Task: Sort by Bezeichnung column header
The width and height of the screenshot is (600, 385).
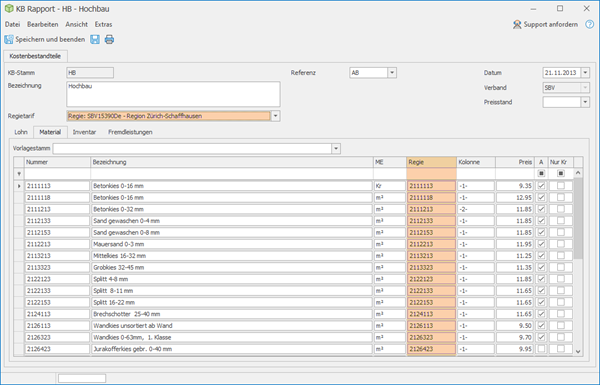Action: tap(232, 162)
